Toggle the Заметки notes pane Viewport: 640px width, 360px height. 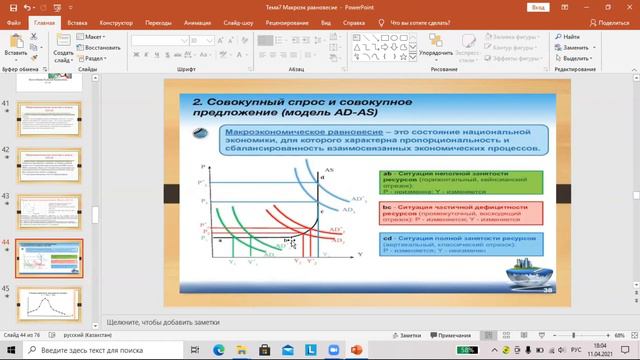(x=407, y=335)
